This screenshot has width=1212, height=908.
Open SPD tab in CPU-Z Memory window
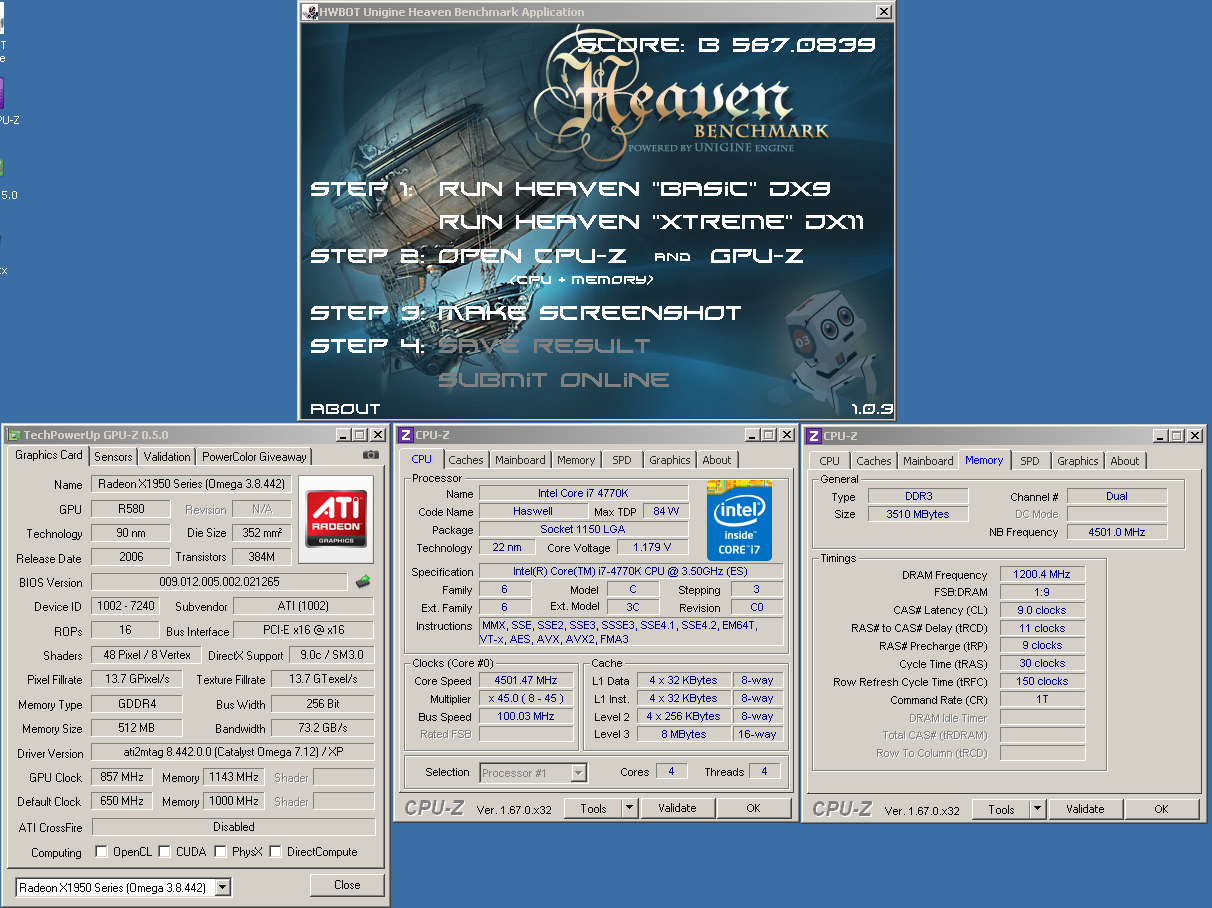point(1030,461)
